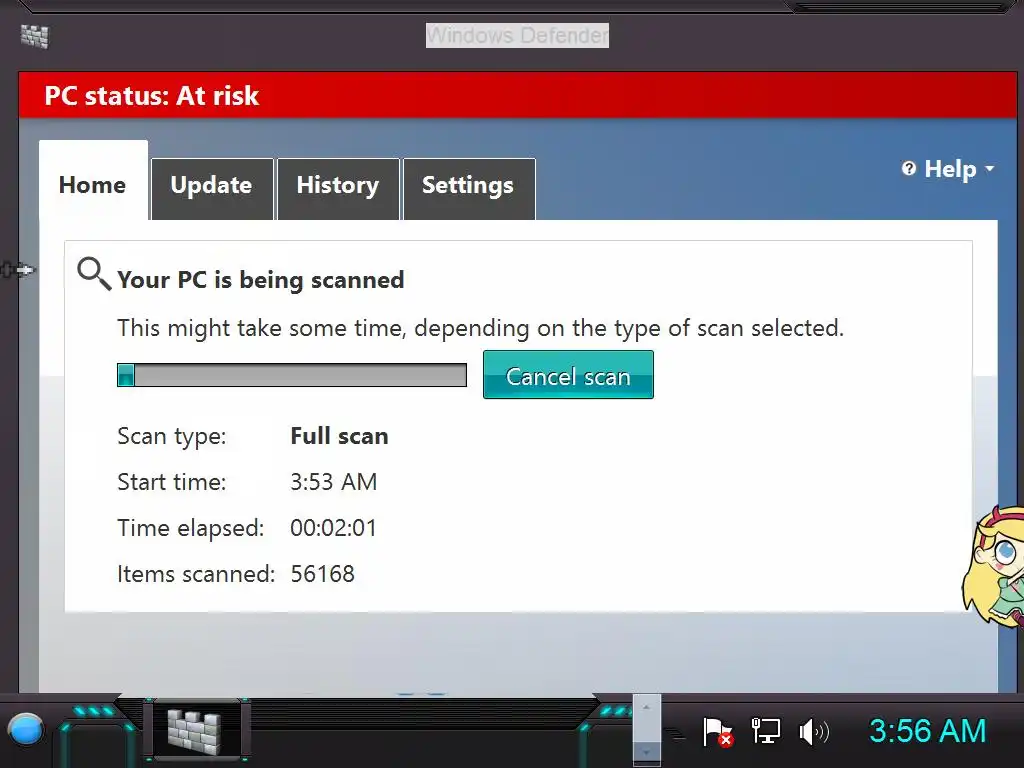Cancel the running scan
This screenshot has height=768, width=1024.
(568, 375)
